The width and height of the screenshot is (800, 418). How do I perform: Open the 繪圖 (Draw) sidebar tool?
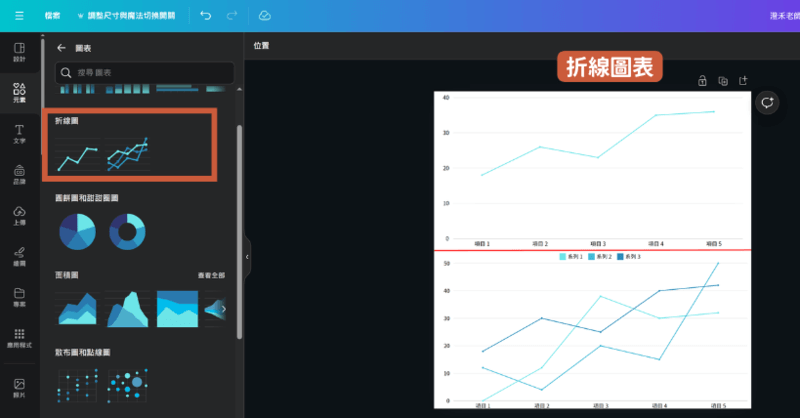(19, 257)
